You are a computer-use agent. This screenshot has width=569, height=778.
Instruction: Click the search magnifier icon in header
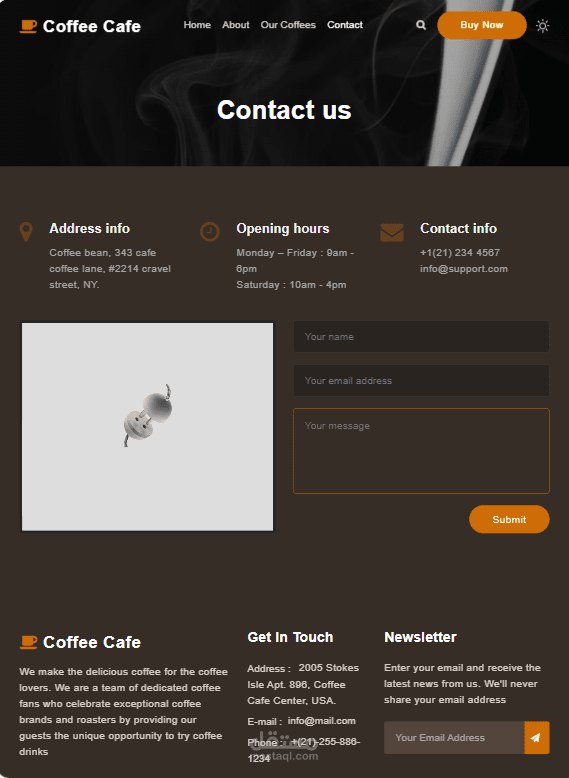[421, 25]
